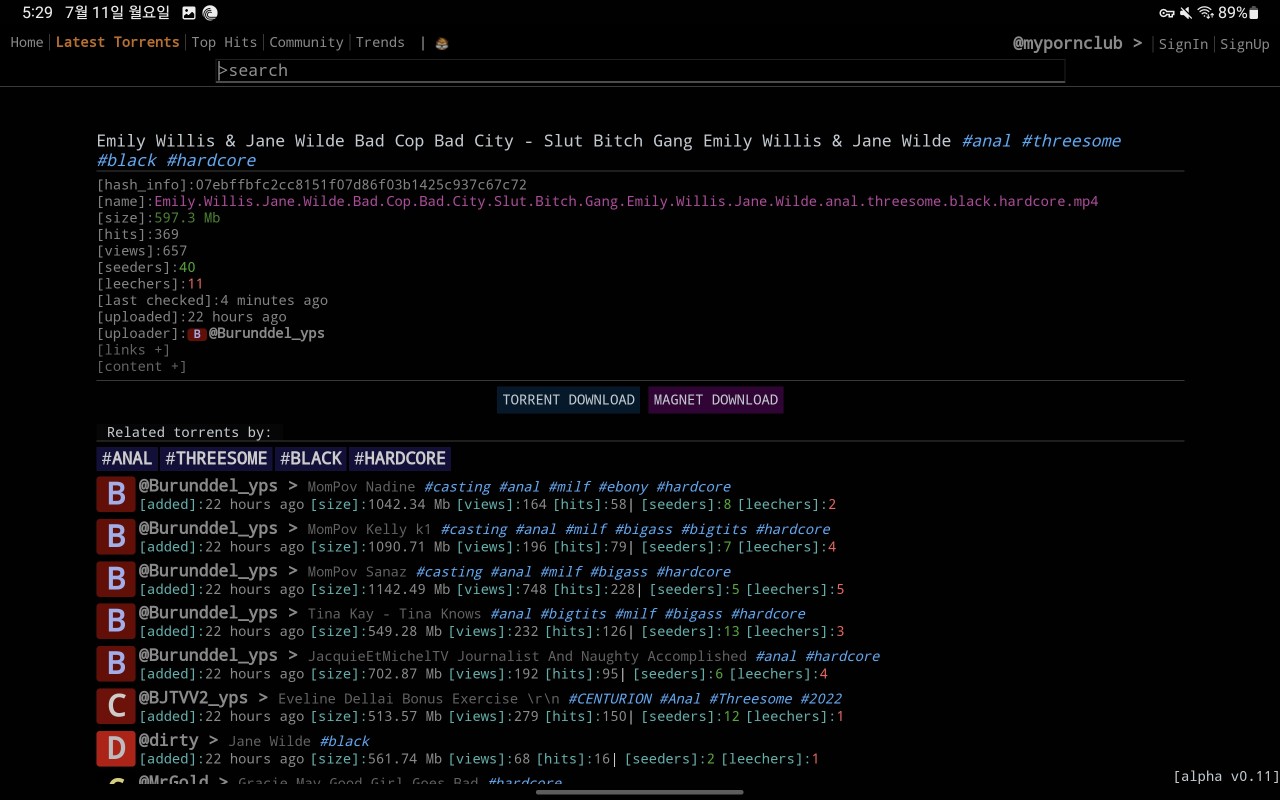This screenshot has height=800, width=1280.
Task: Open the Top Hits section
Action: (224, 42)
